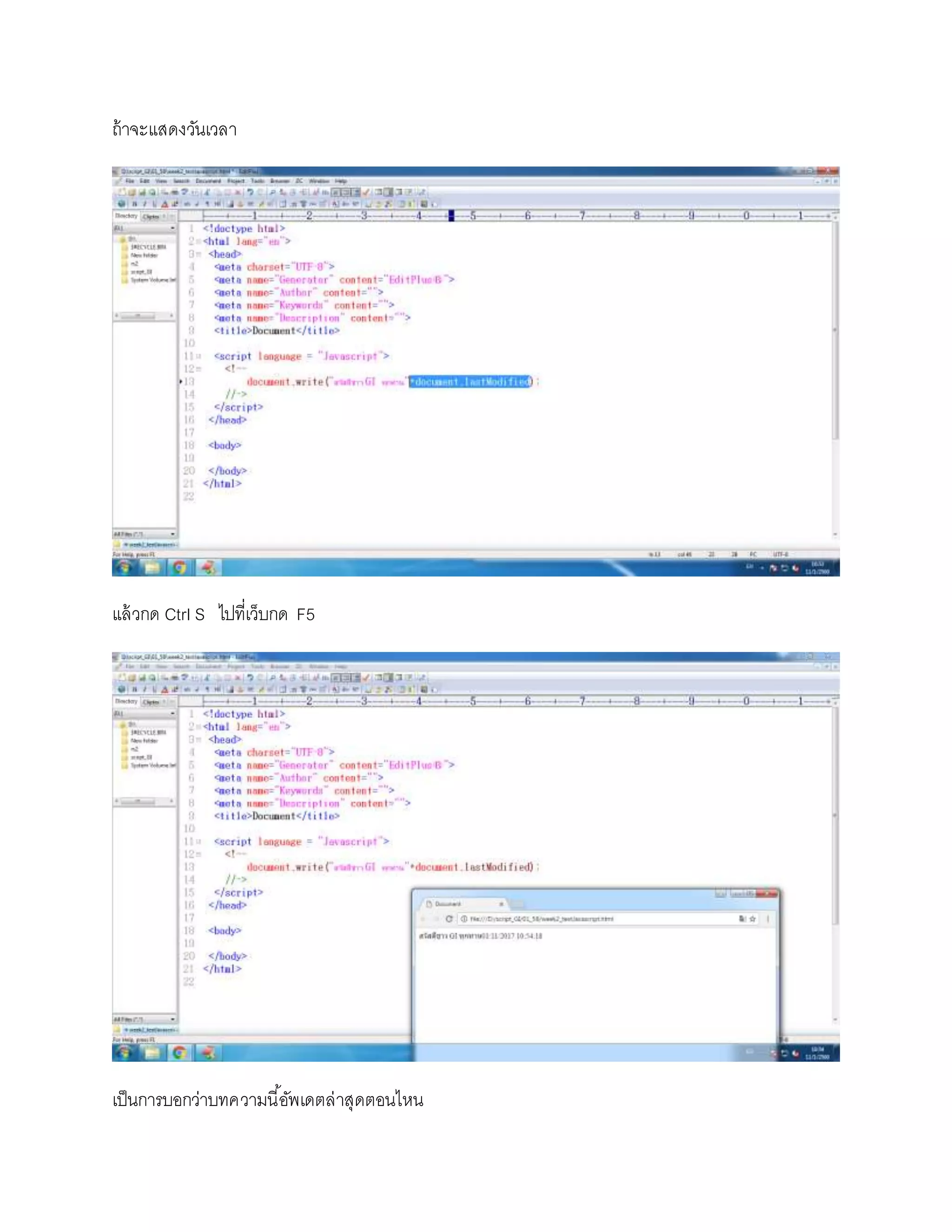Click Underline icon in highlighted-code EditPlus HTML toolbar

154,204
